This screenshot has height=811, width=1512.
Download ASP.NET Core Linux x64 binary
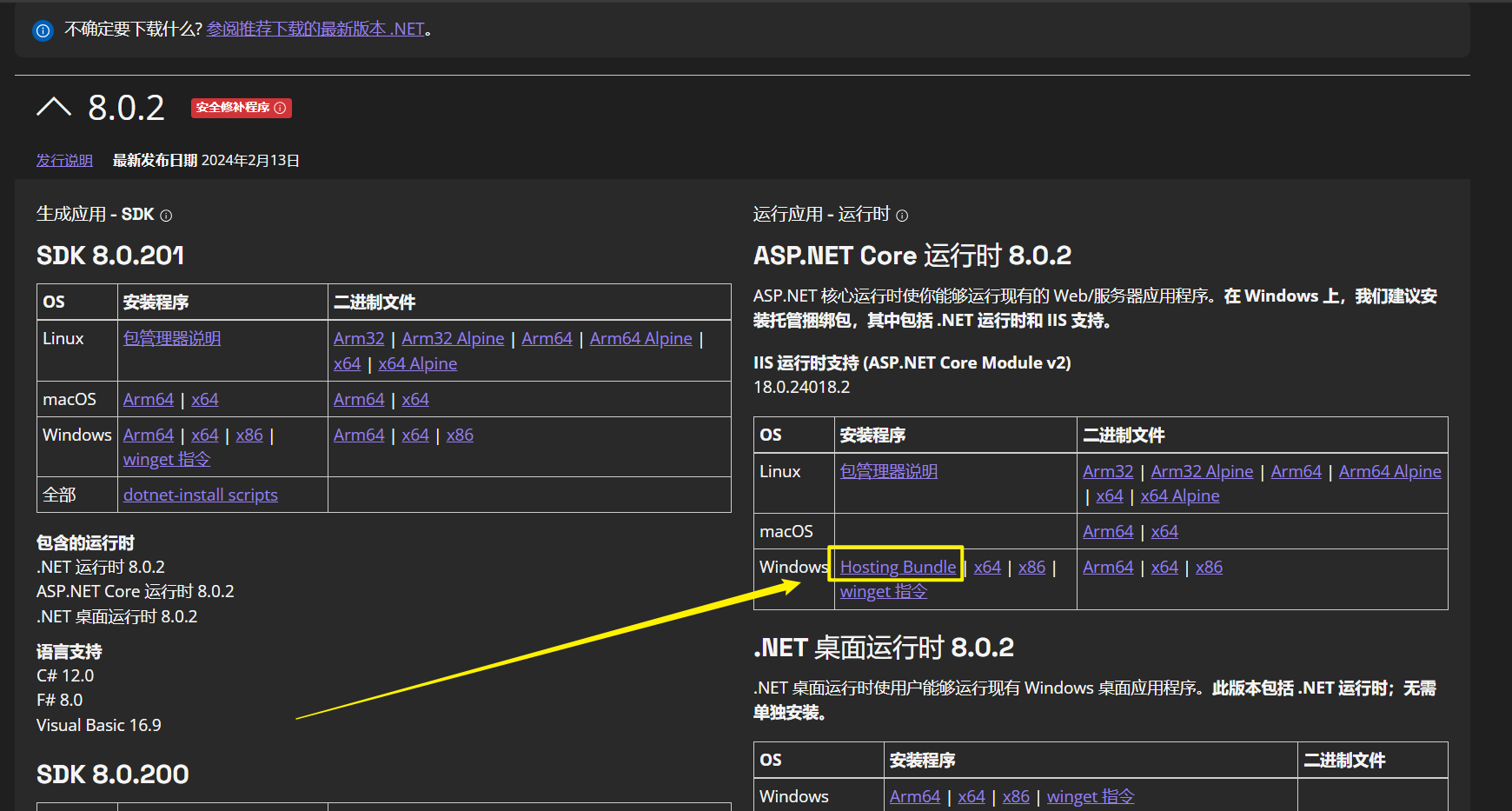pos(1110,495)
